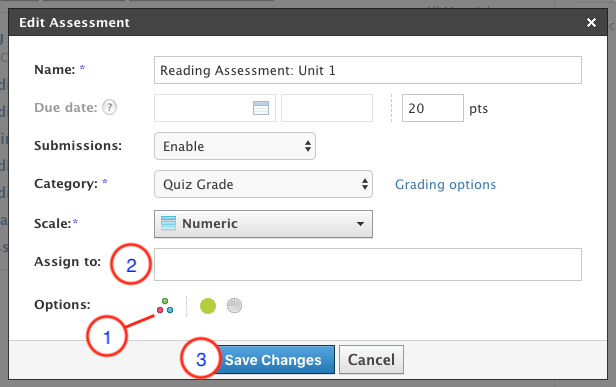Screen dimensions: 616x387
Task: Click the striped scale icon beside Numeric
Action: (169, 223)
